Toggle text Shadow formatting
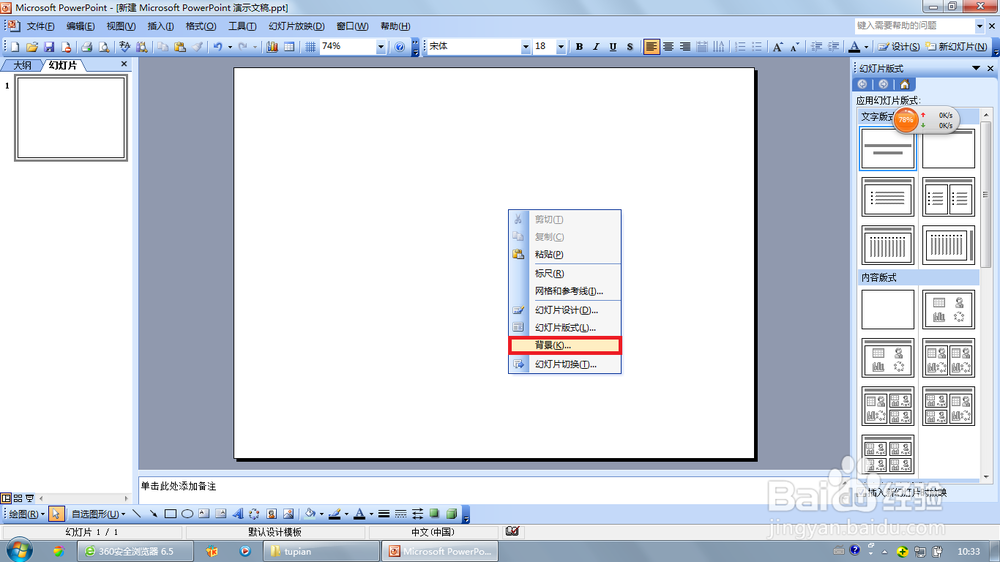The image size is (1000, 562). 629,47
